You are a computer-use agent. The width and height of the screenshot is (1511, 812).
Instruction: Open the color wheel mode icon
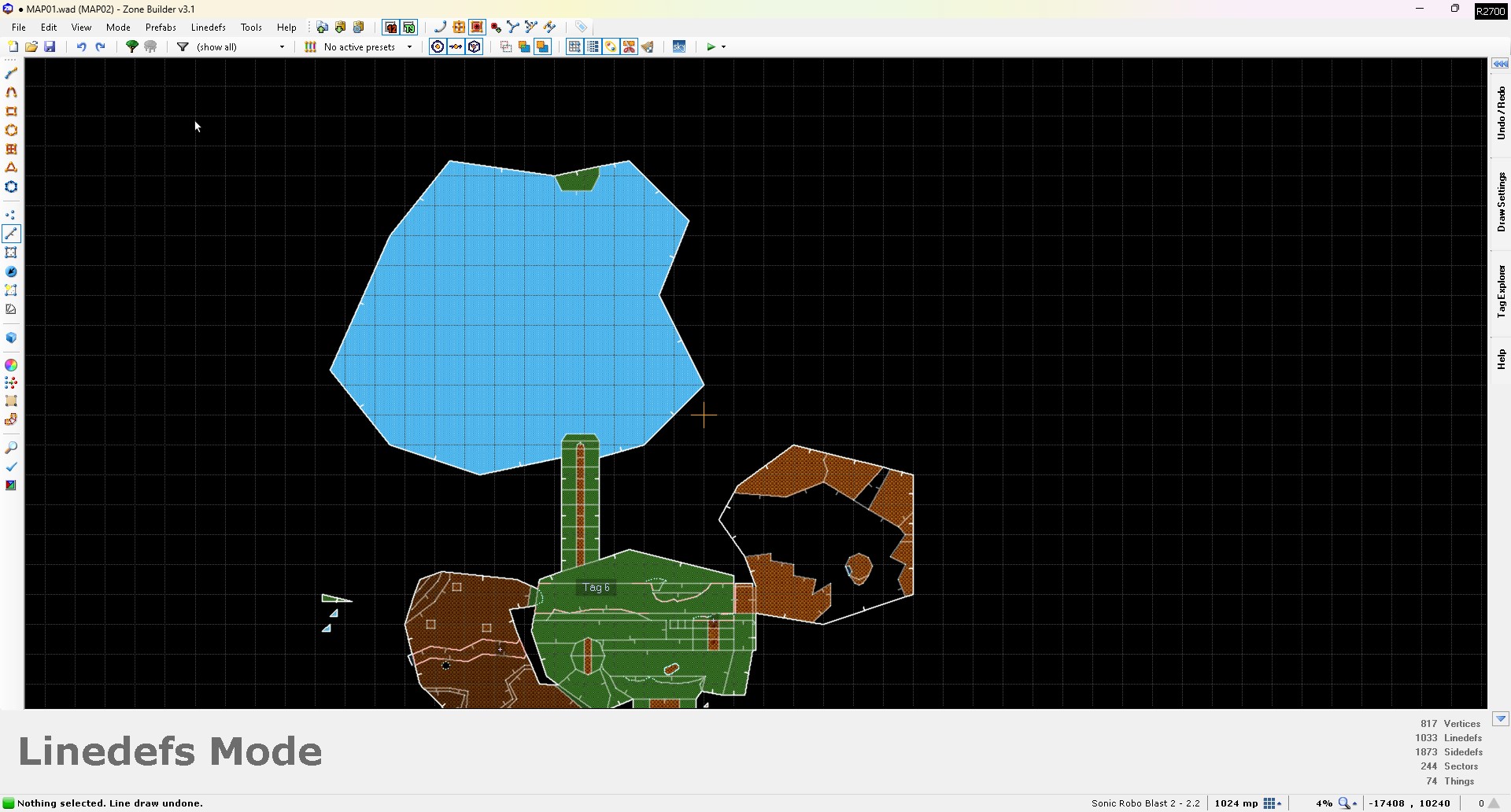11,365
